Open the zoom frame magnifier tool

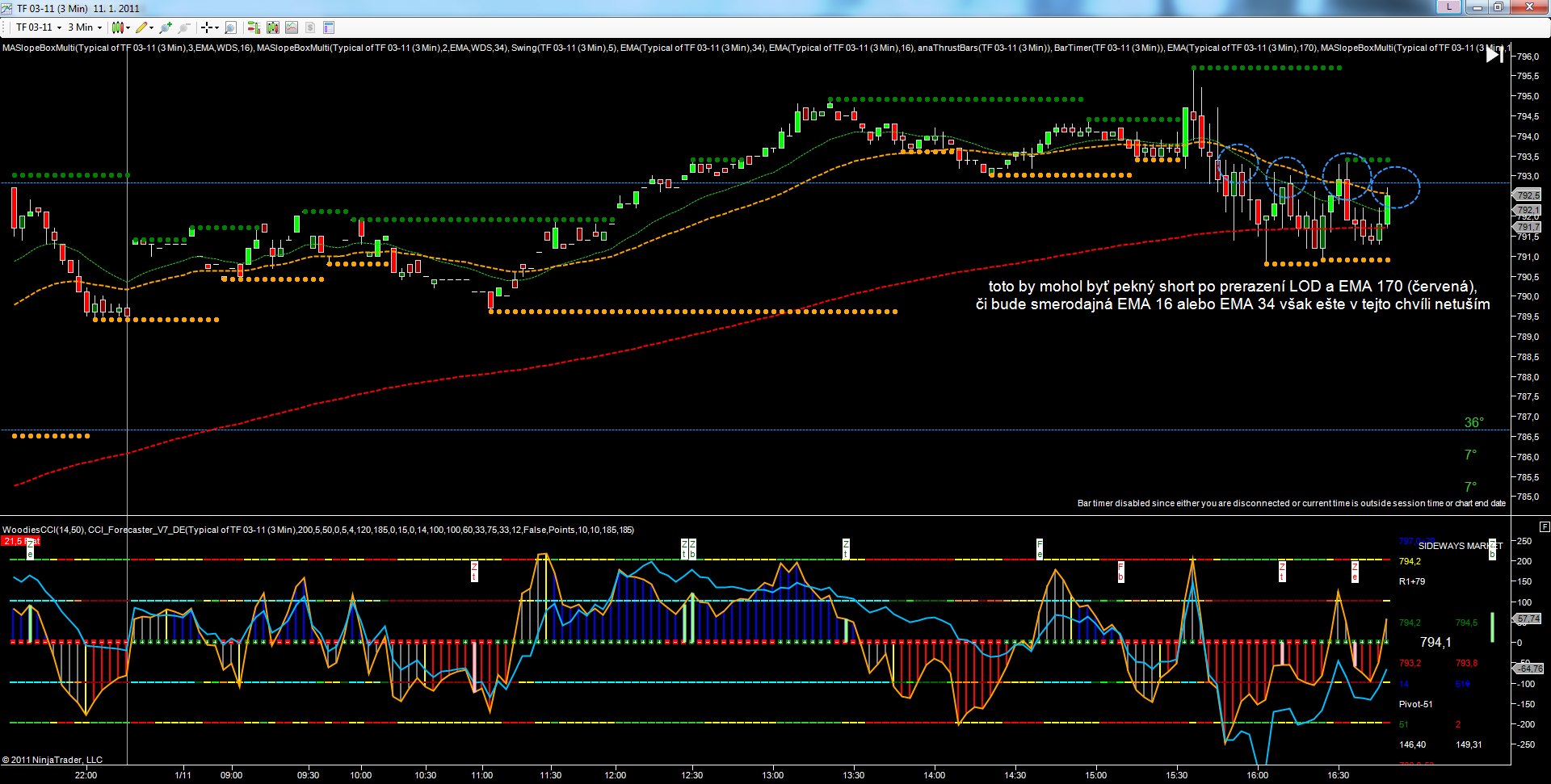pyautogui.click(x=230, y=27)
